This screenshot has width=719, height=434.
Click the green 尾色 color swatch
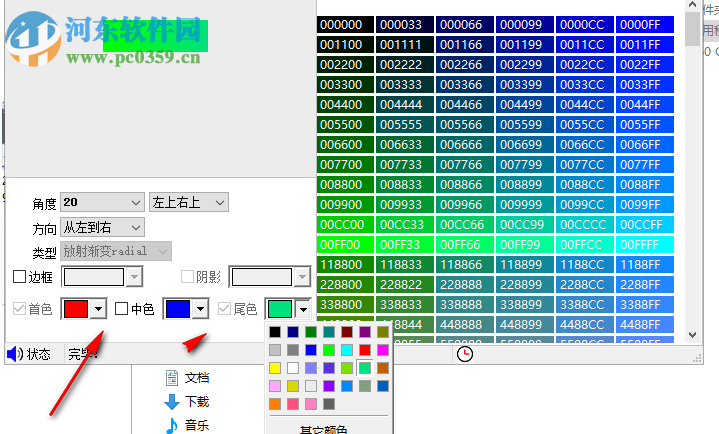tap(280, 309)
